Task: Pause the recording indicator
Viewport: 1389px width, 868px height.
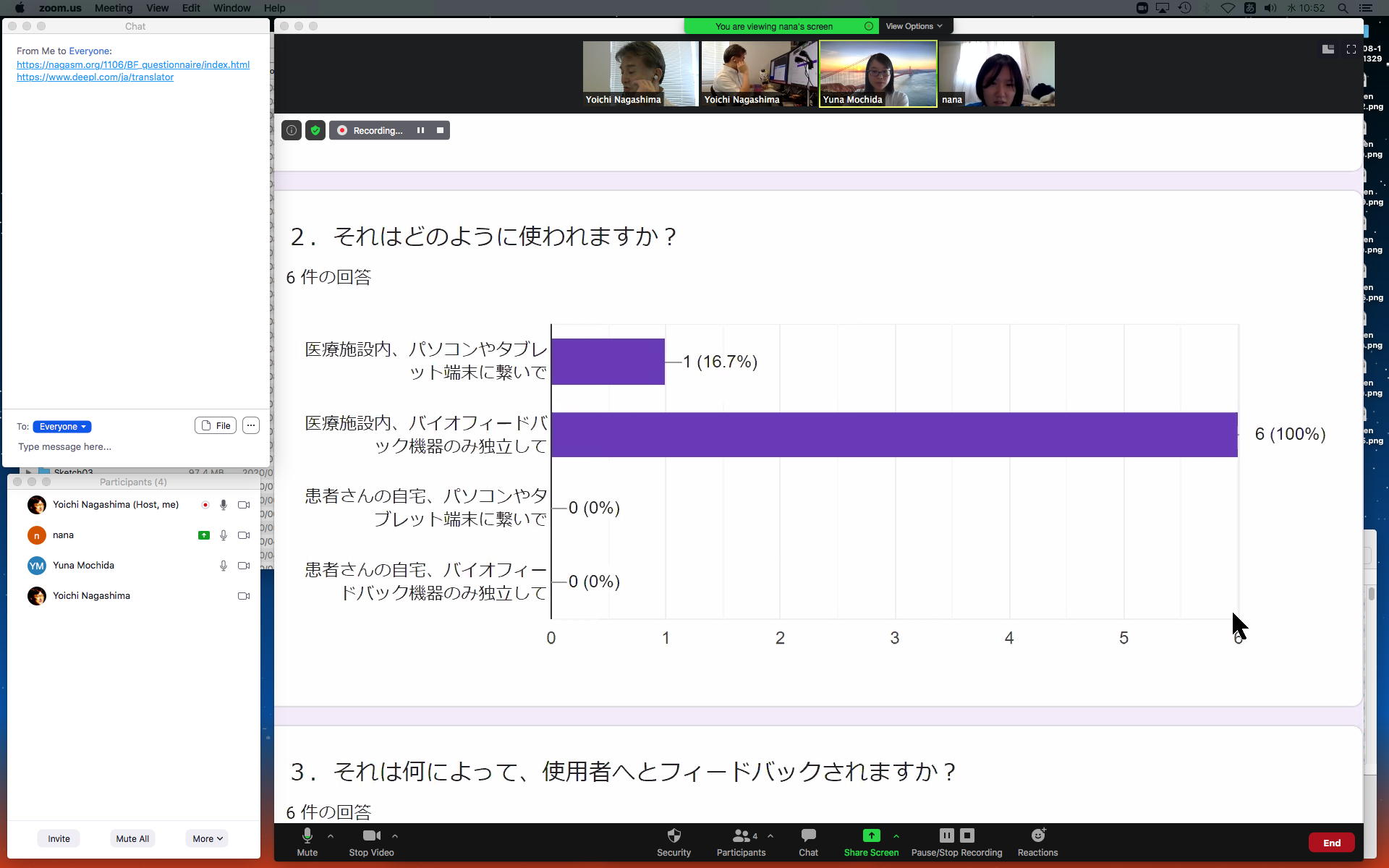Action: 420,130
